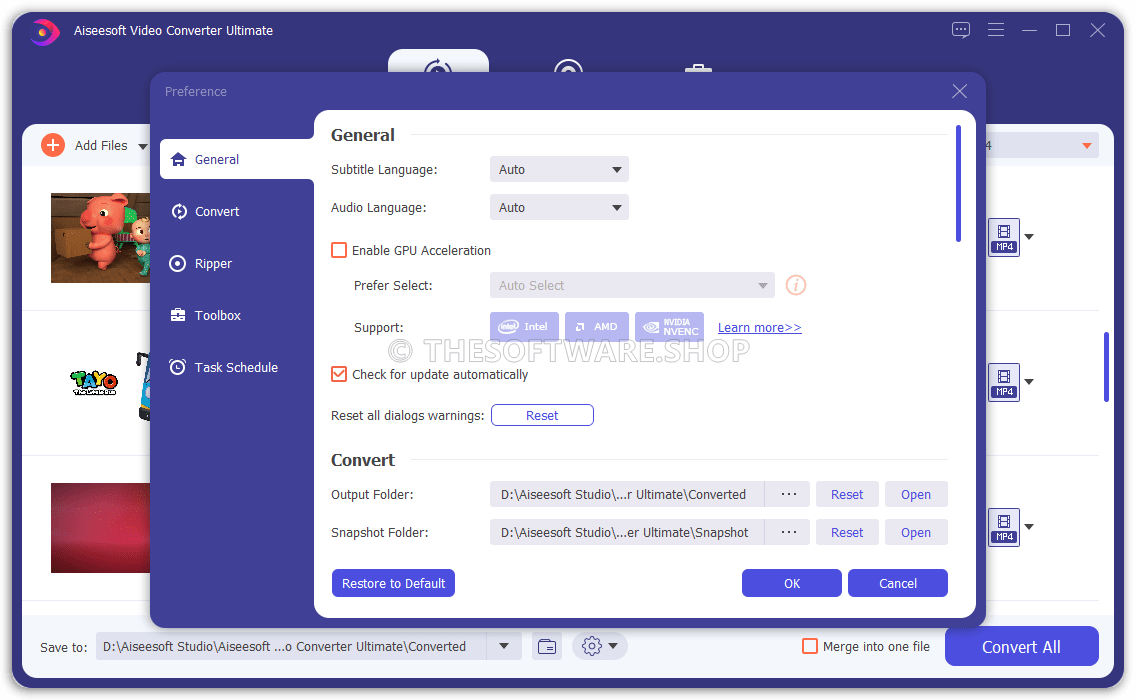Open the feedback chat icon in title bar
The height and width of the screenshot is (700, 1136).
pos(961,30)
